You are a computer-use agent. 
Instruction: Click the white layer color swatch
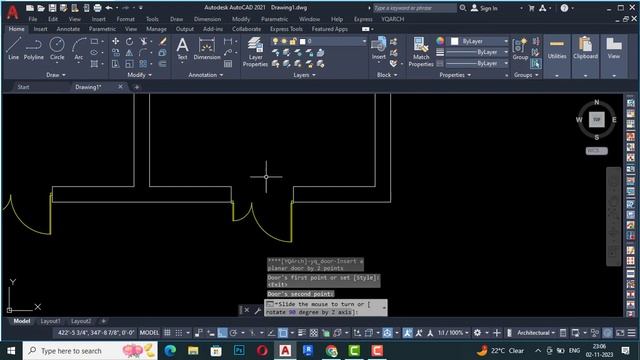pyautogui.click(x=302, y=41)
